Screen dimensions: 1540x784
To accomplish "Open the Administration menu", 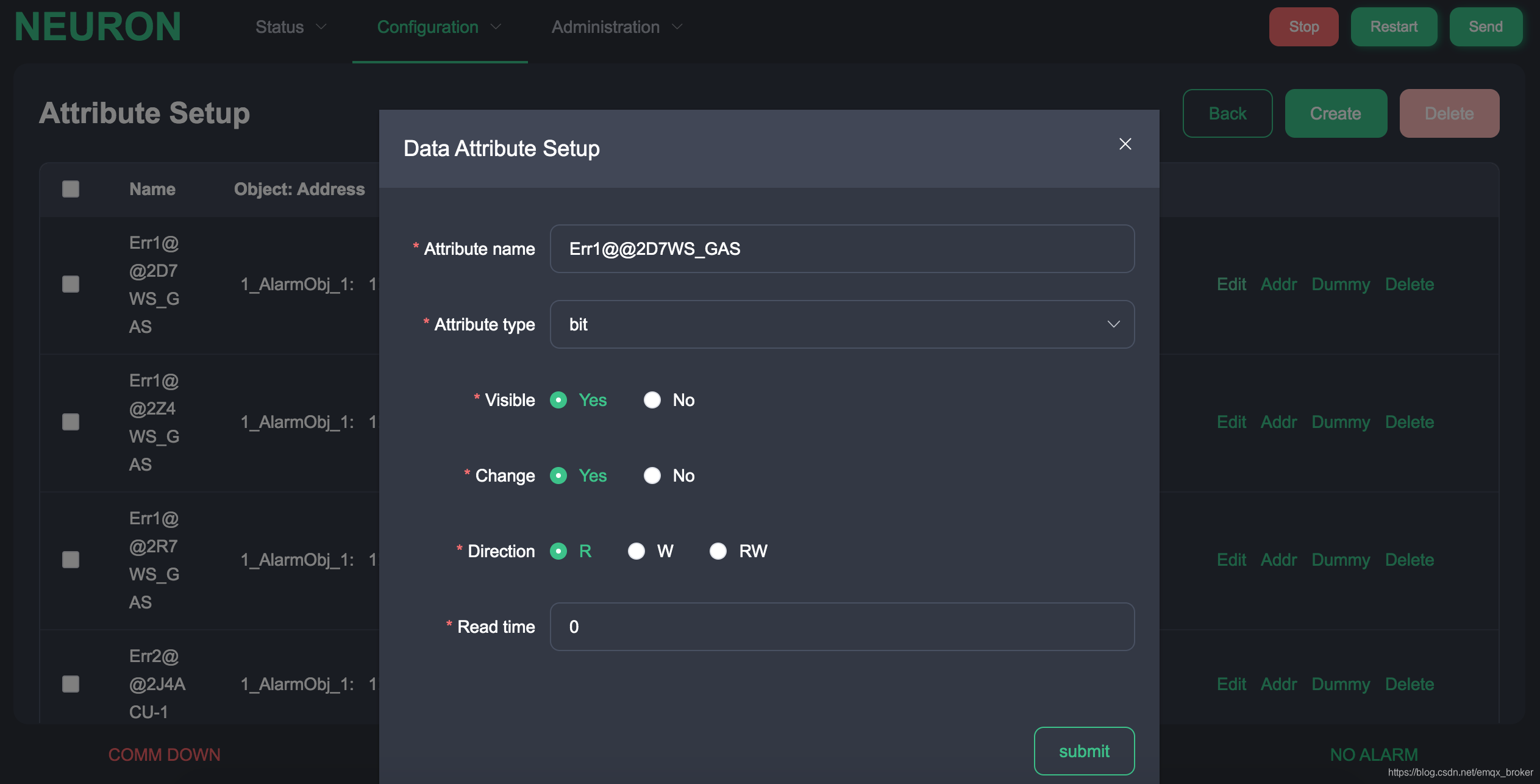I will coord(617,27).
